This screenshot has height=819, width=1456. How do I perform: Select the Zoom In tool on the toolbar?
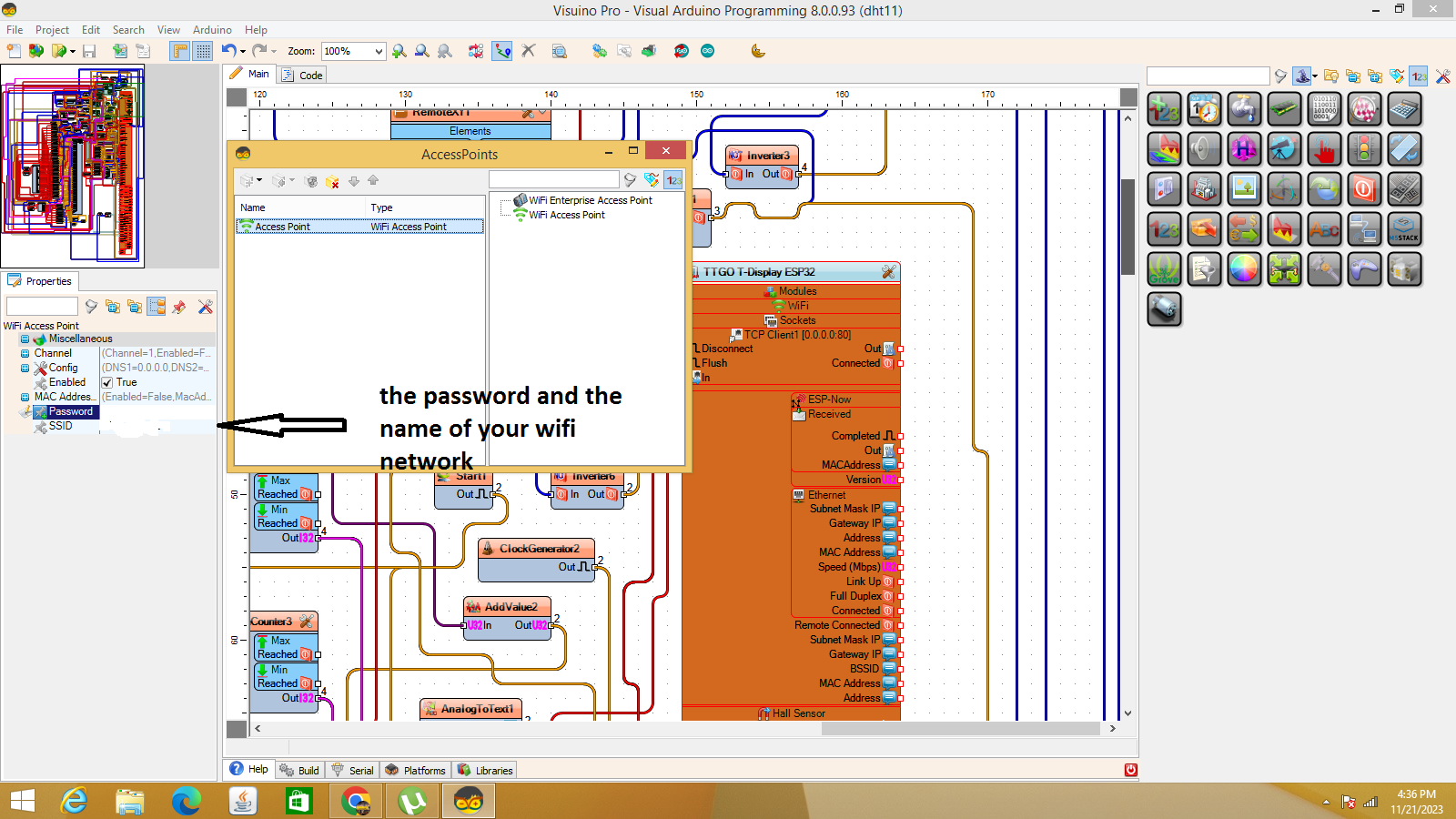coord(399,51)
